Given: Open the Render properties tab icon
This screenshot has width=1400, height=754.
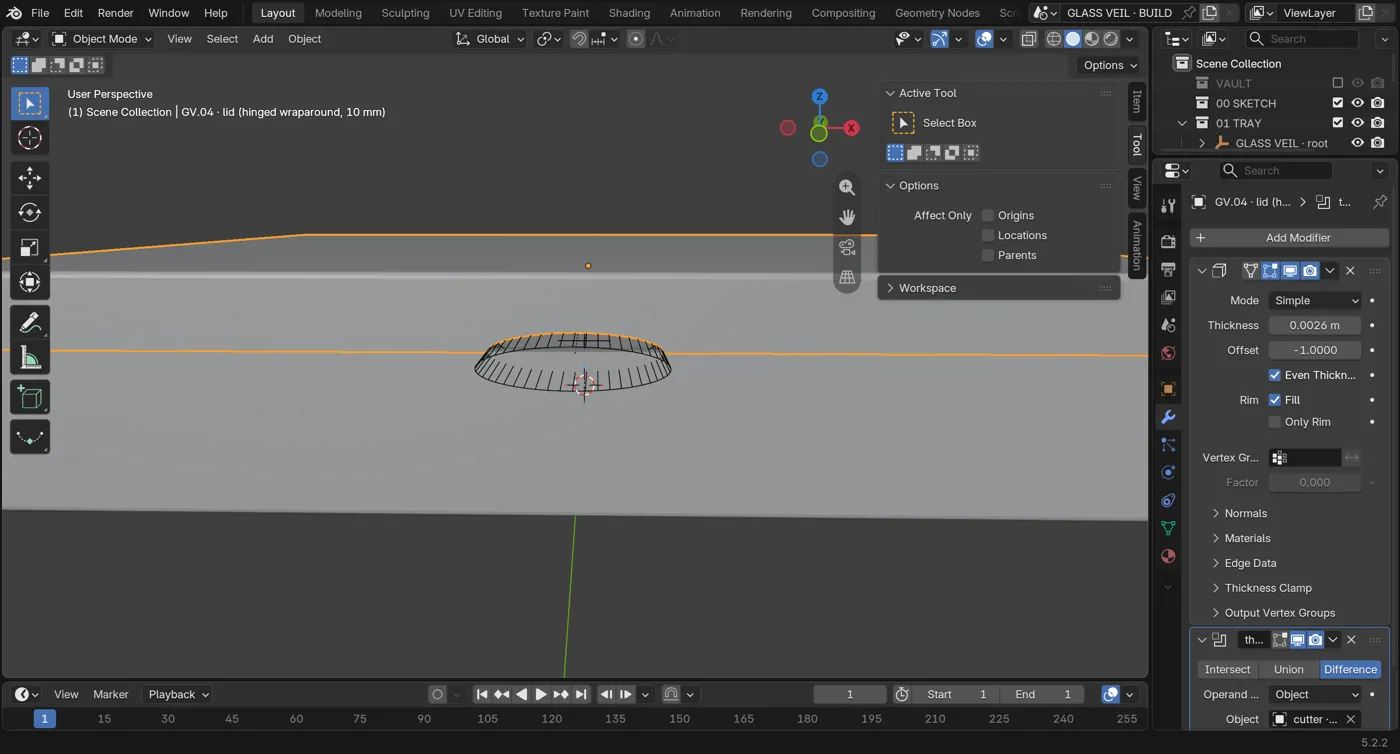Looking at the screenshot, I should point(1168,241).
